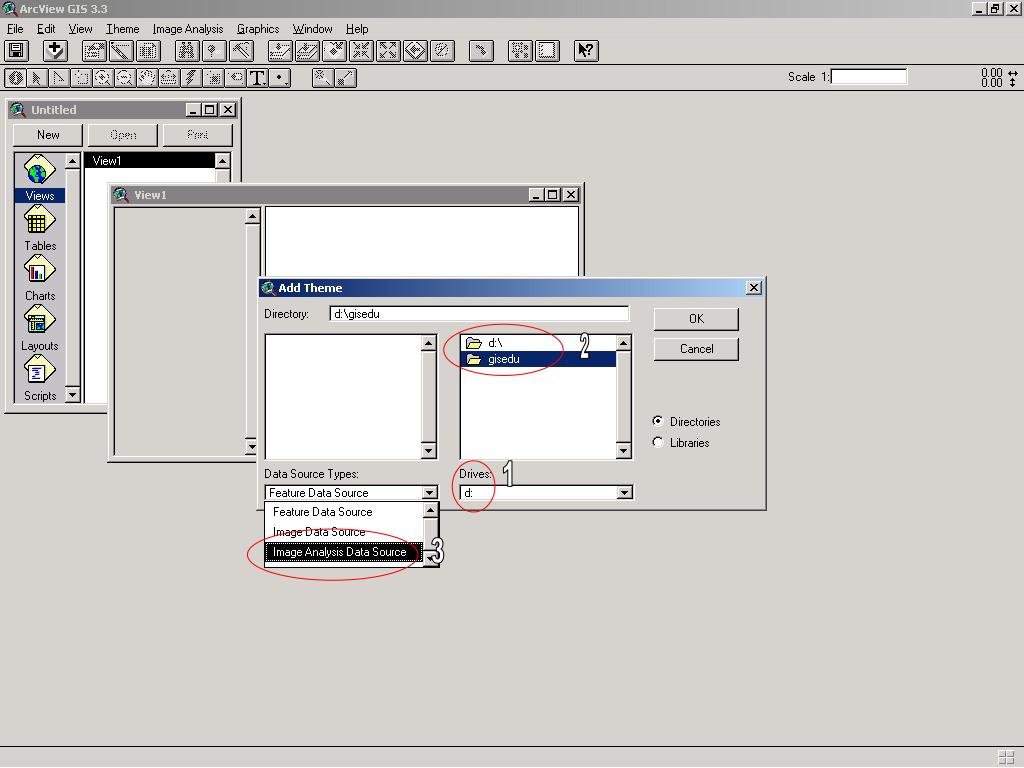This screenshot has width=1024, height=768.
Task: Click the context Help arrow-question icon
Action: pyautogui.click(x=586, y=50)
